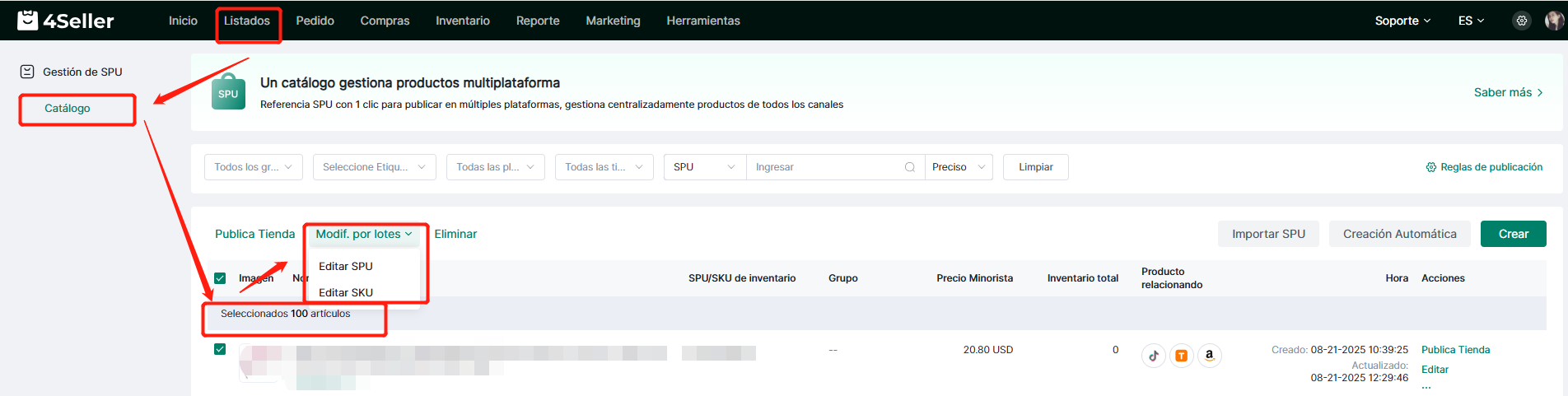Click the green SPU bag icon

[228, 92]
